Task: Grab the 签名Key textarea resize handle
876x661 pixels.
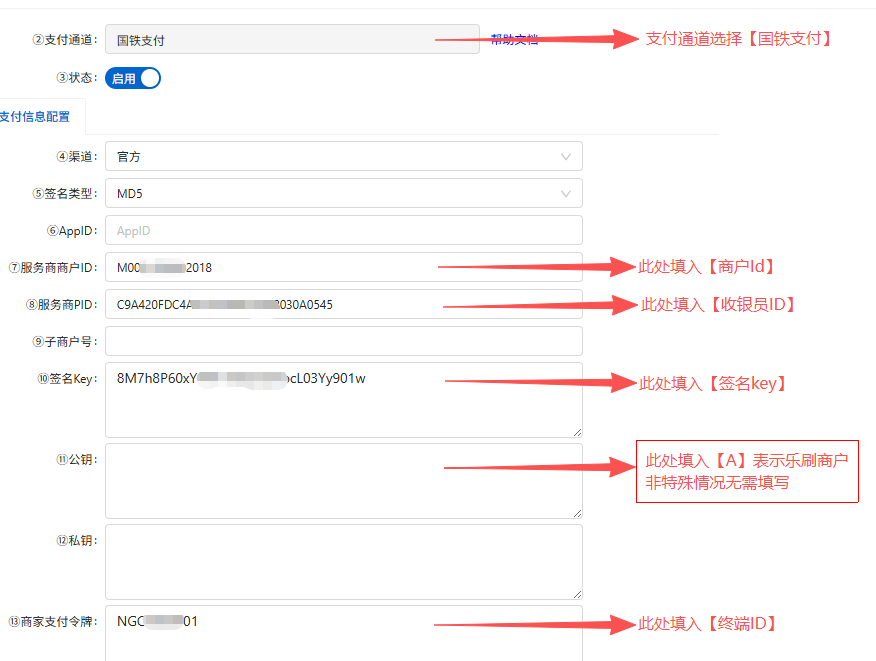Action: coord(577,432)
